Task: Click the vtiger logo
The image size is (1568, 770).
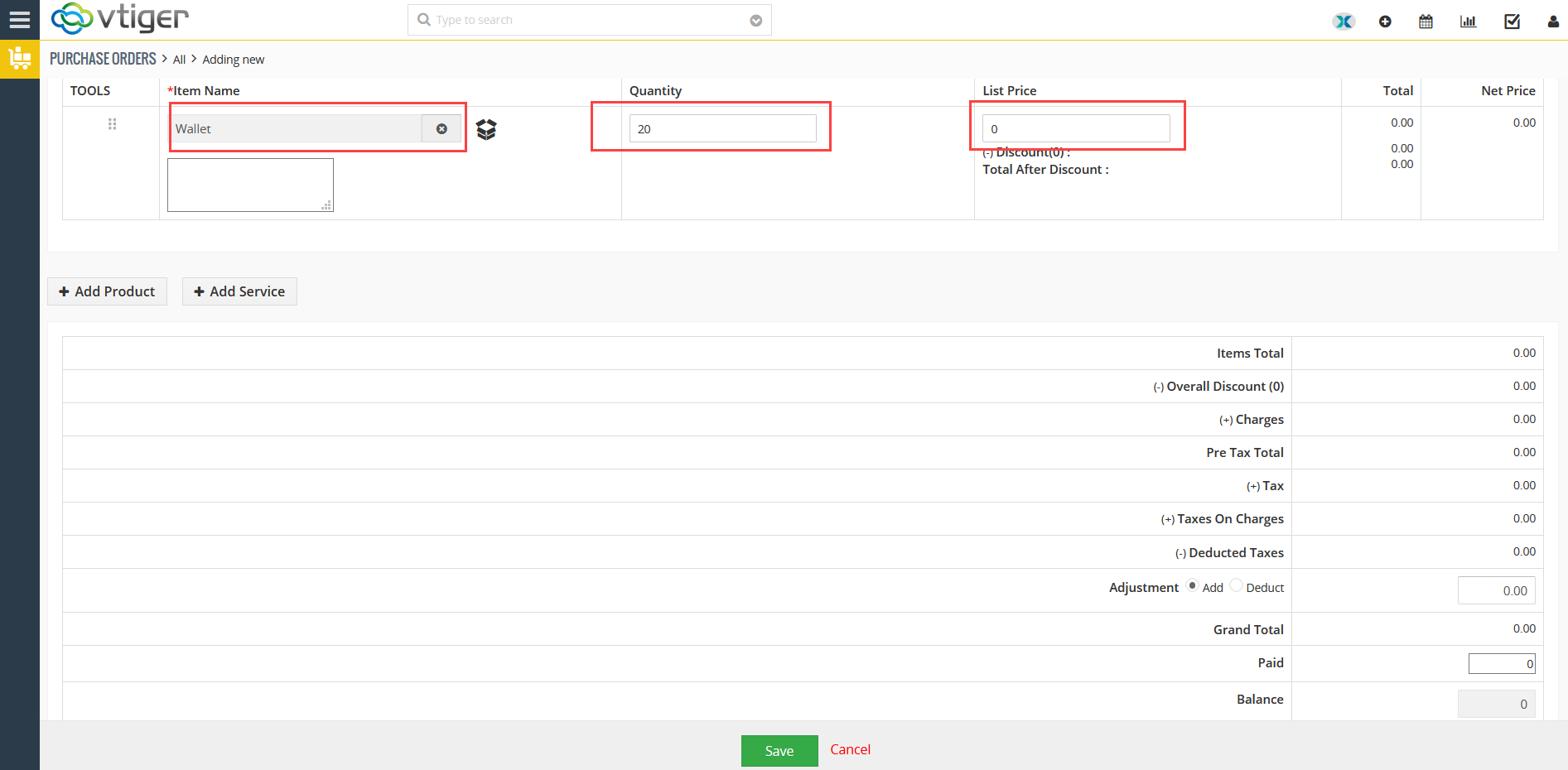Action: [120, 18]
